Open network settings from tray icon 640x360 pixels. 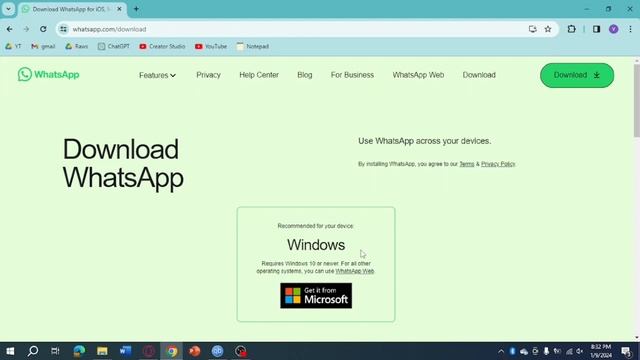pos(569,351)
